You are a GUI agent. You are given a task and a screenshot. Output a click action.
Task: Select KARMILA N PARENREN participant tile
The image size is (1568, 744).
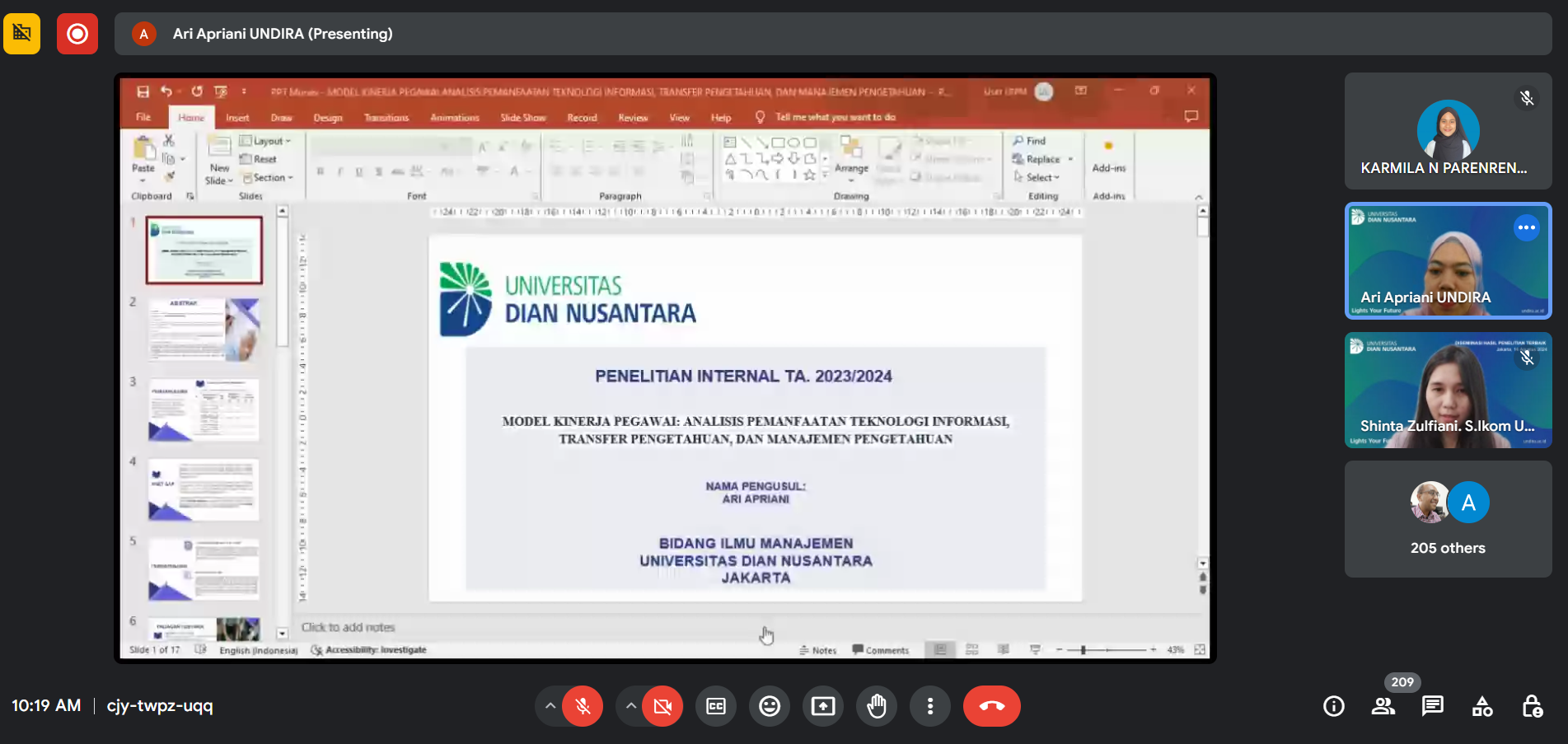click(x=1448, y=131)
